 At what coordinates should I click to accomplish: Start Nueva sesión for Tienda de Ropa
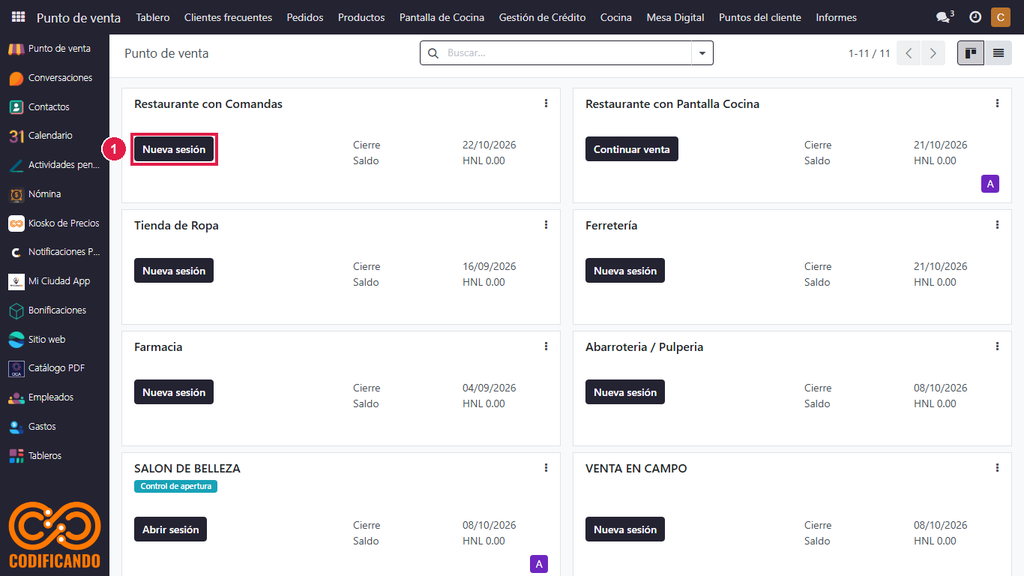[x=174, y=270]
